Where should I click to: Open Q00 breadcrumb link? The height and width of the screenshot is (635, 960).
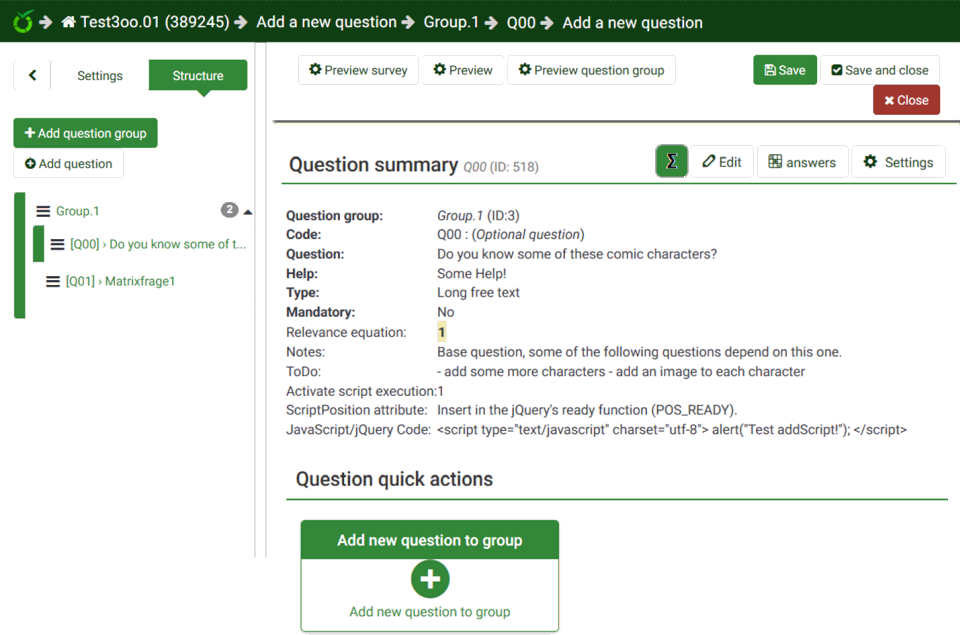pos(521,23)
